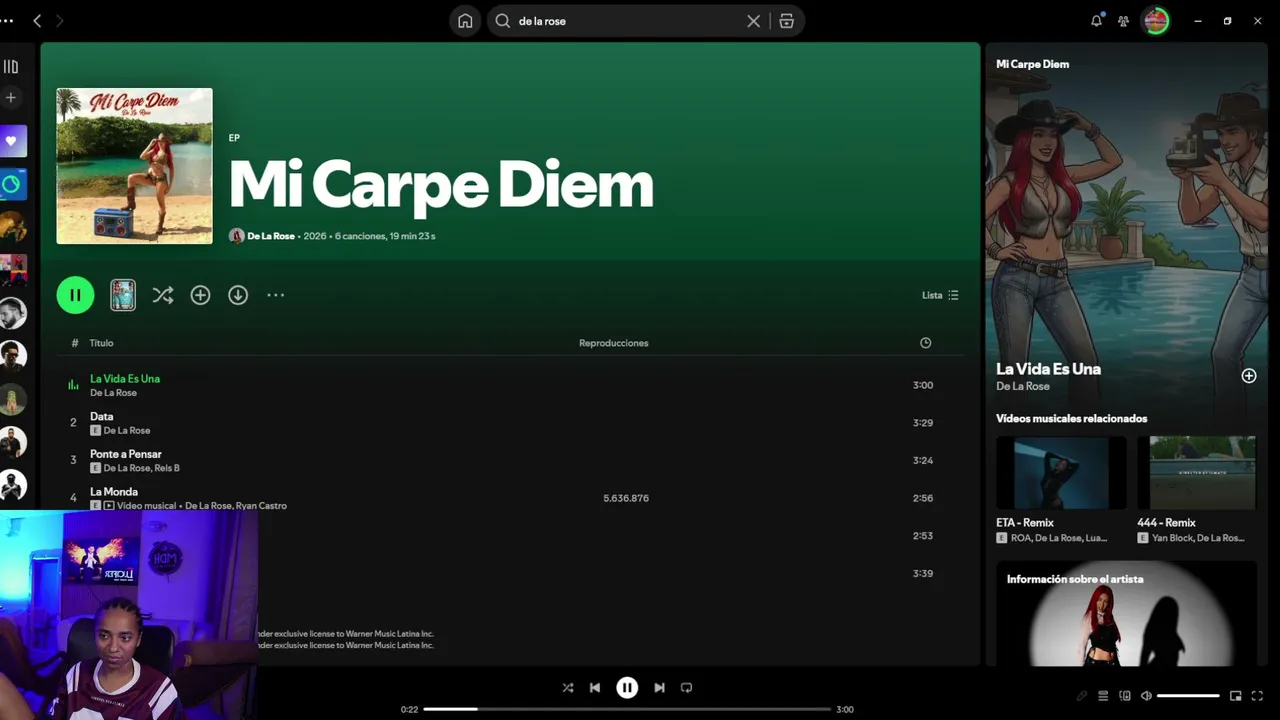Open the De La Rose artist link under title
This screenshot has width=1280, height=720.
point(271,236)
